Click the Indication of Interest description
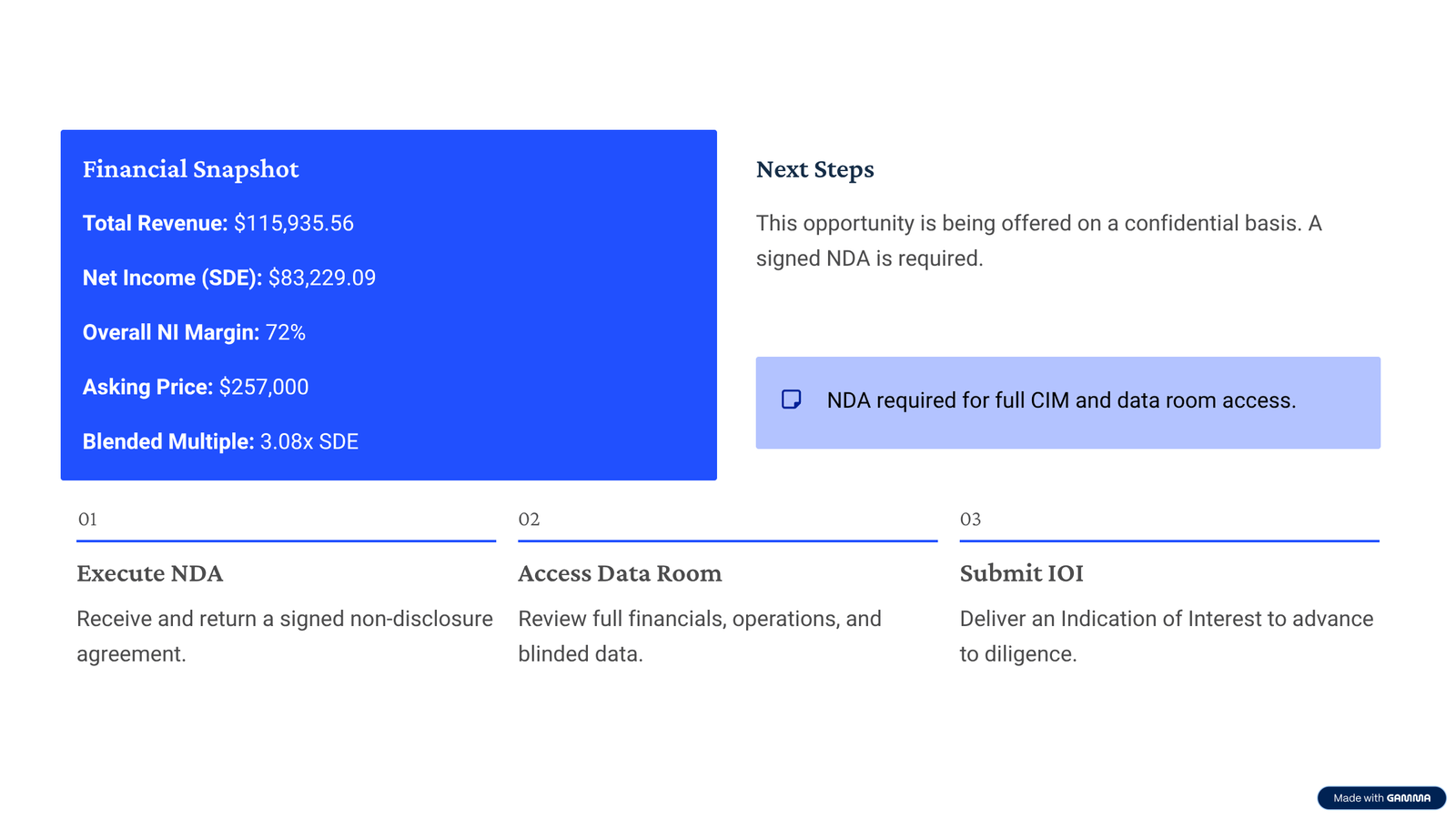This screenshot has height=819, width=1456. click(1166, 636)
